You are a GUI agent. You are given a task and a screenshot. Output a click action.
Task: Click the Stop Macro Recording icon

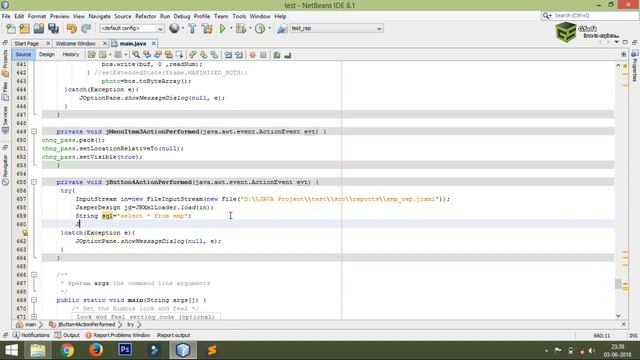tap(263, 55)
